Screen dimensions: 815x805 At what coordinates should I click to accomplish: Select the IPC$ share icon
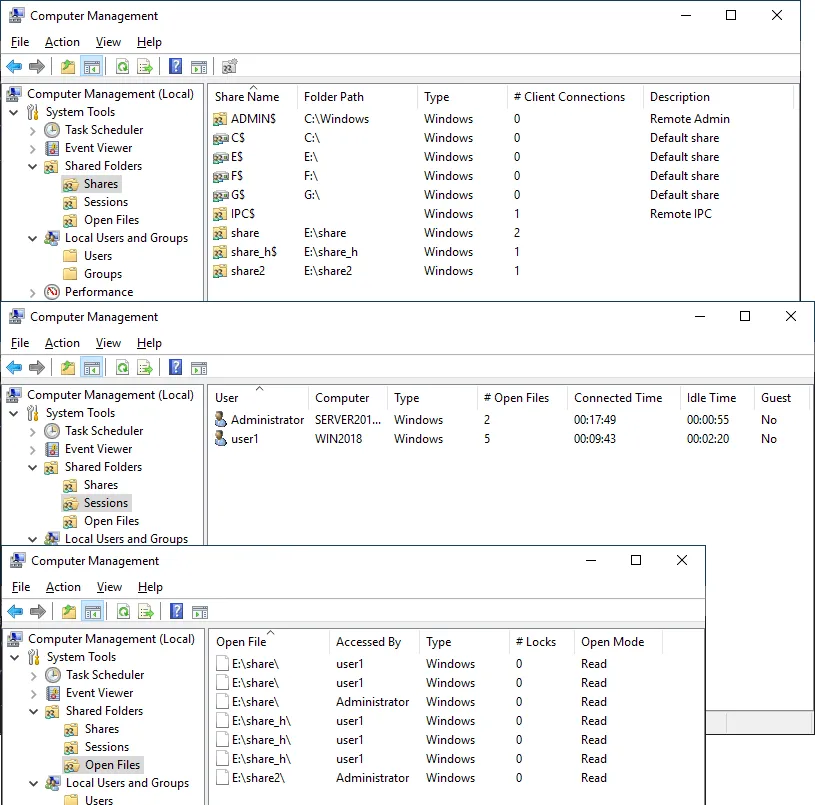(x=221, y=214)
